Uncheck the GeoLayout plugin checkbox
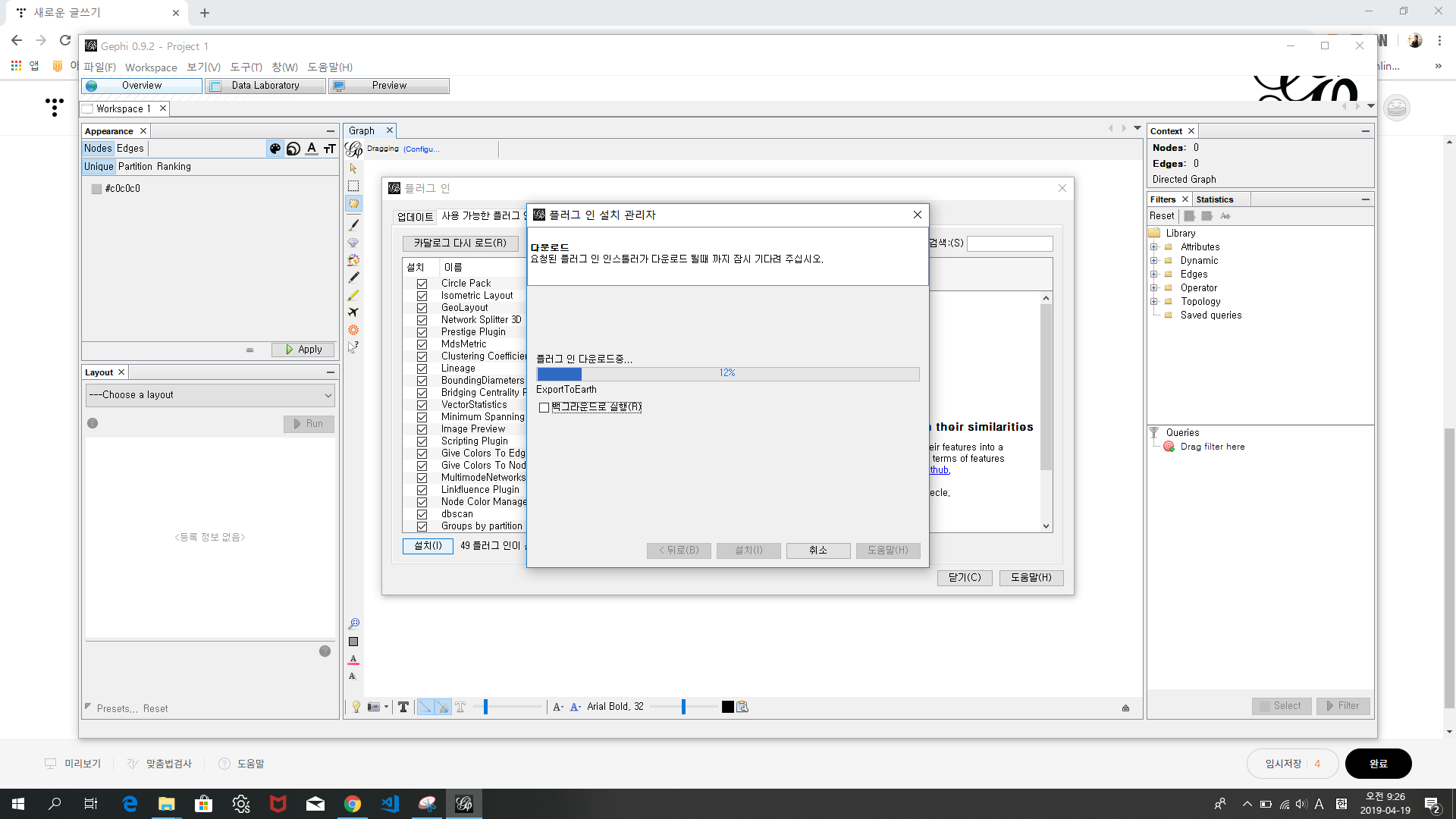The width and height of the screenshot is (1456, 819). [x=422, y=308]
